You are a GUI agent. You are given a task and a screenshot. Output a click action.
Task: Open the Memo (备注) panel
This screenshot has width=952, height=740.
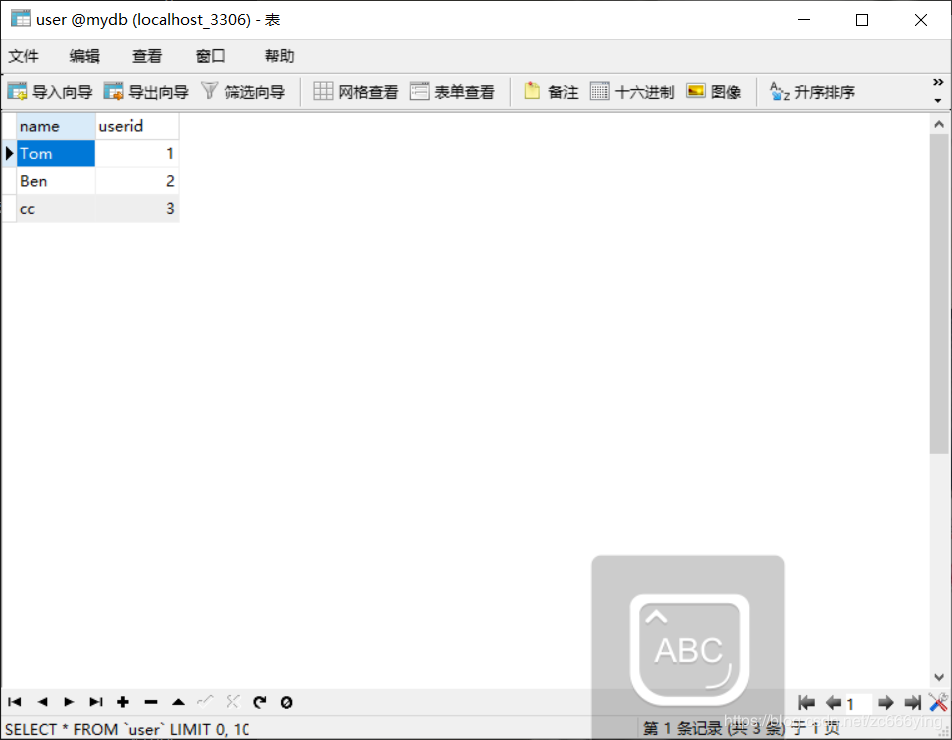click(x=551, y=92)
